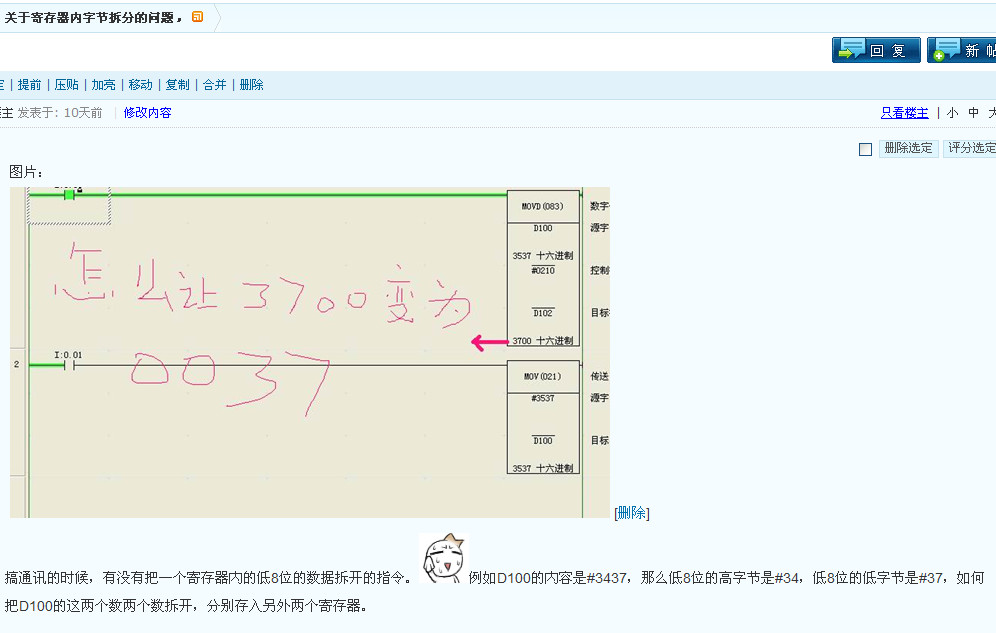
Task: Click the orange RSS feed icon
Action: [197, 17]
